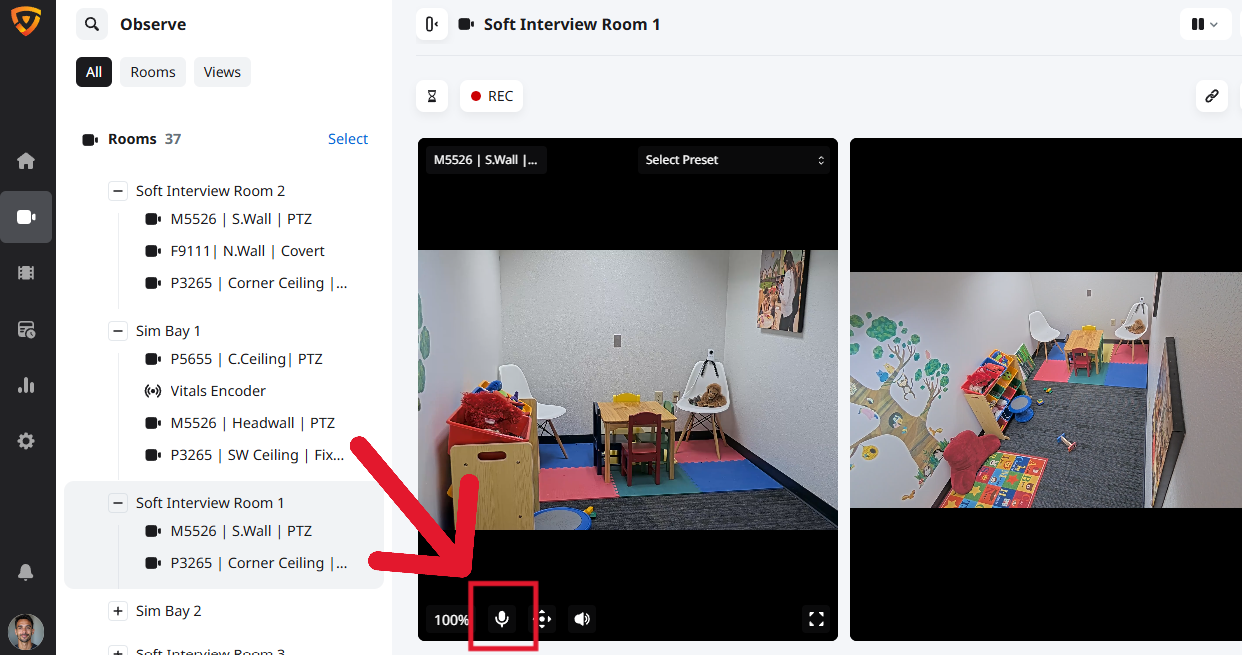Image resolution: width=1242 pixels, height=655 pixels.
Task: Open the PTZ directional control
Action: coord(543,619)
